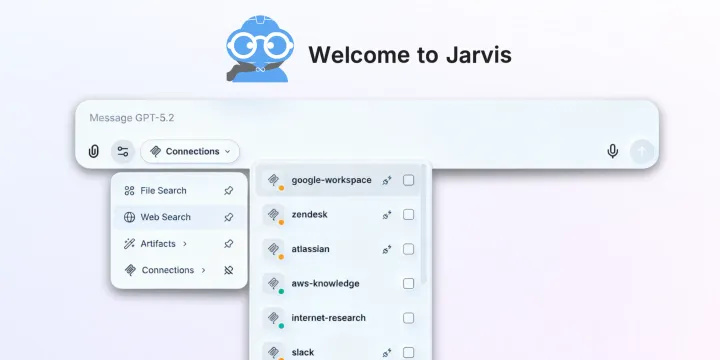Image resolution: width=720 pixels, height=360 pixels.
Task: Open the Connections submenu item
Action: (179, 270)
